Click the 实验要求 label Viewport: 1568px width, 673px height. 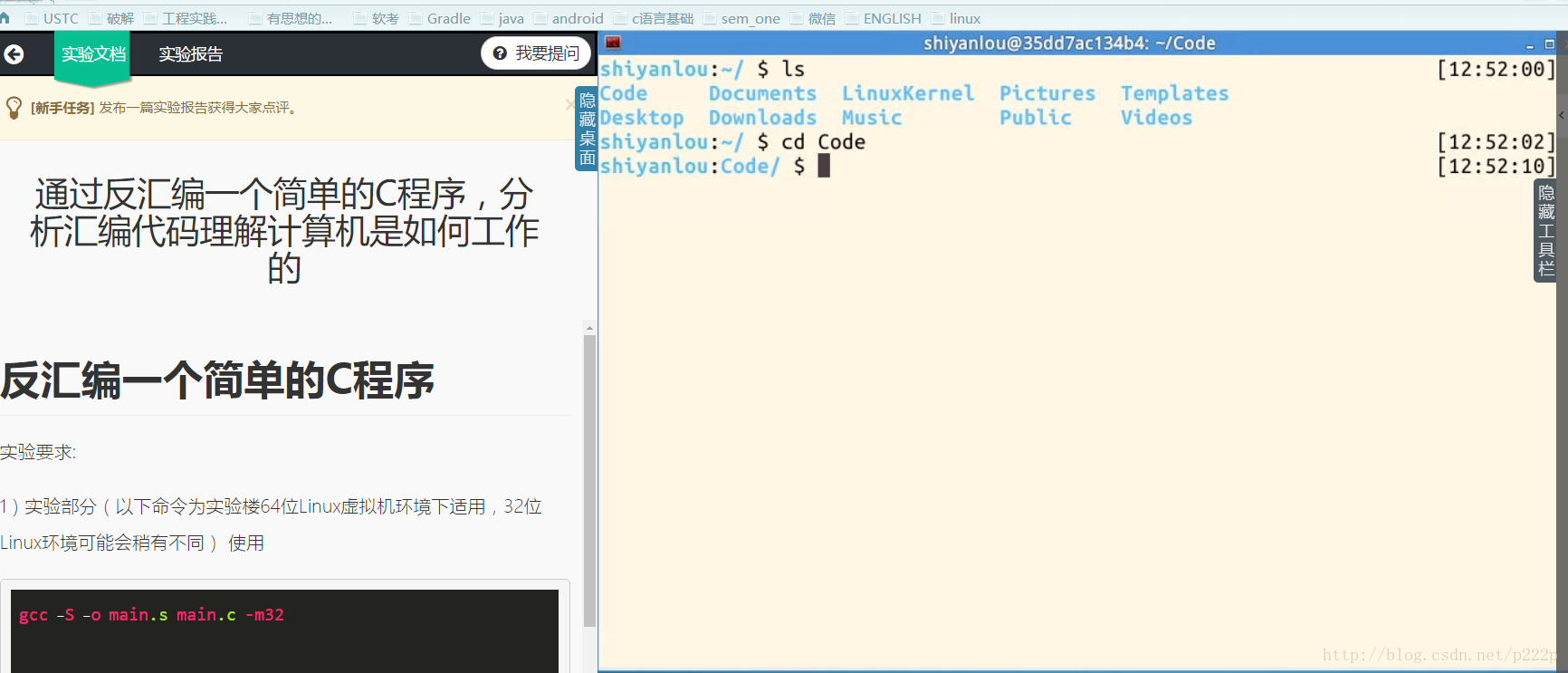point(38,452)
